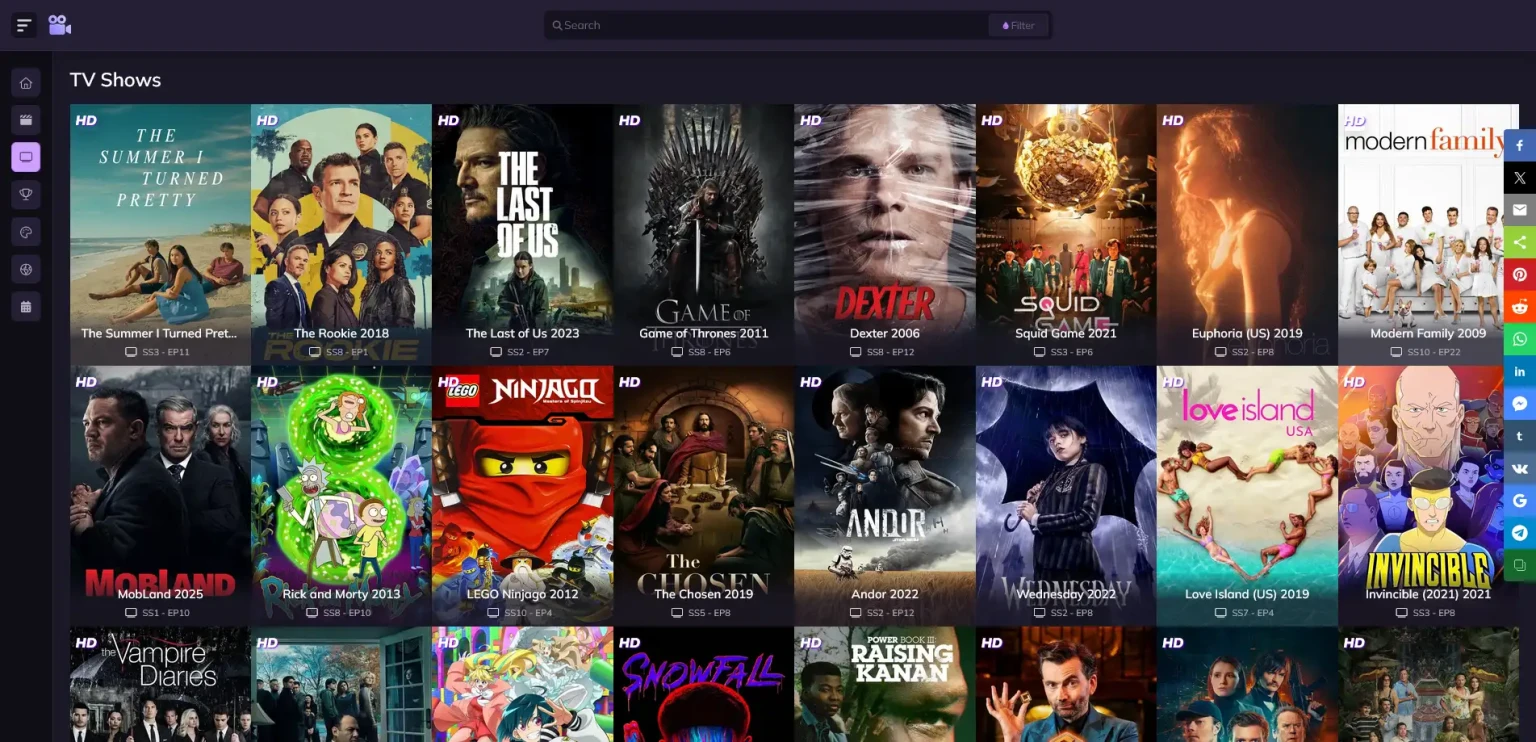Share the page on VK
Image resolution: width=1536 pixels, height=742 pixels.
coord(1520,468)
